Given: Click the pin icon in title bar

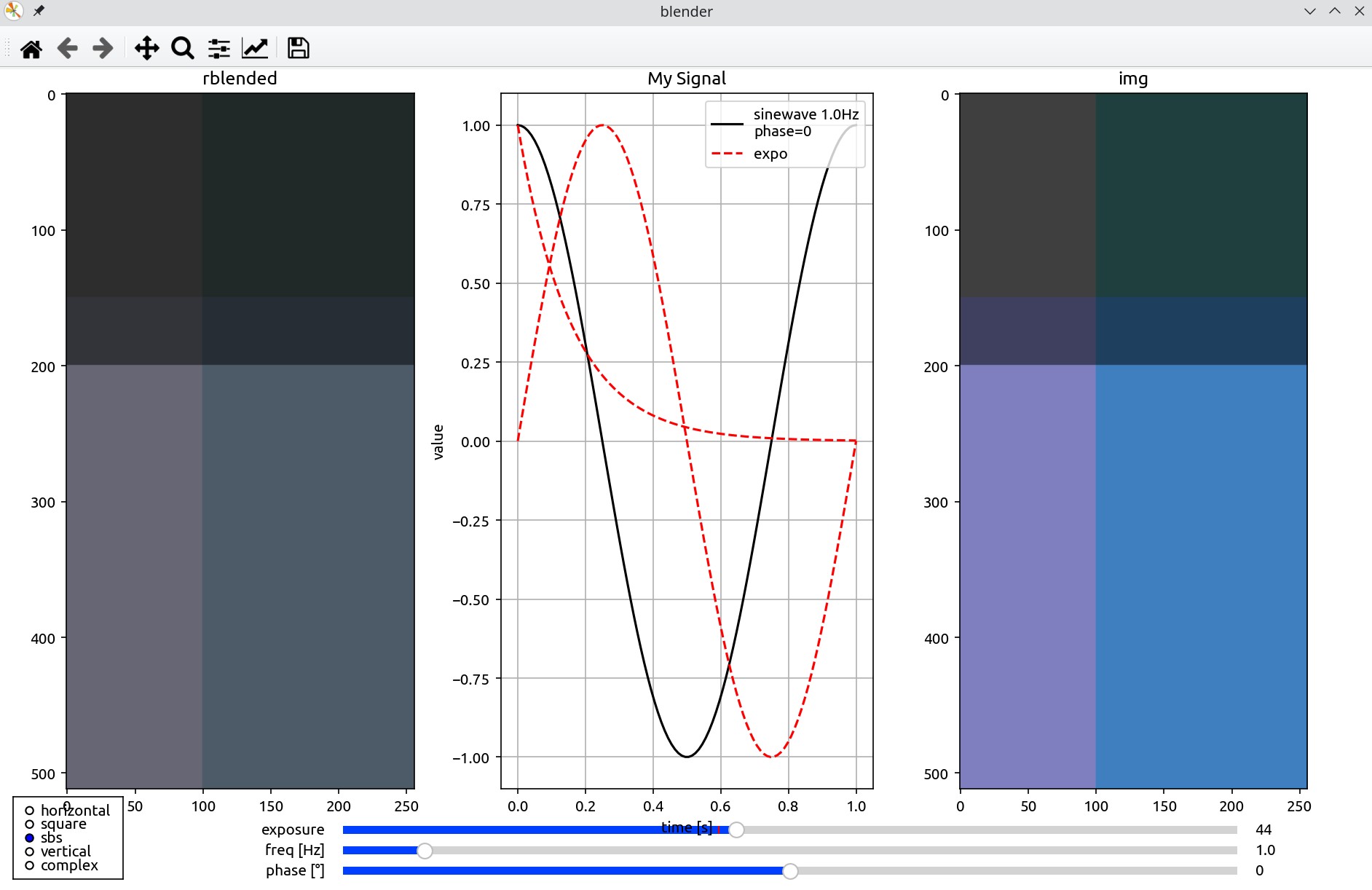Looking at the screenshot, I should pos(39,11).
